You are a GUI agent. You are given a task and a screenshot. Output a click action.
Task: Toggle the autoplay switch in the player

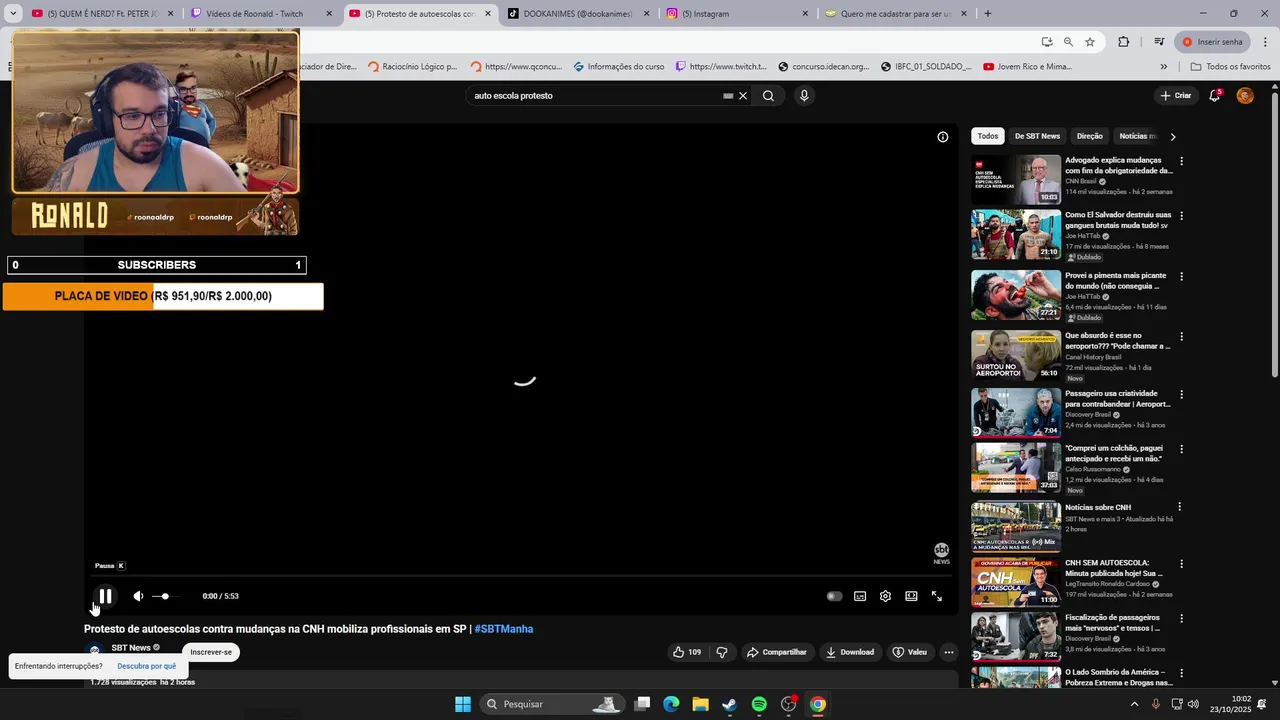[834, 596]
